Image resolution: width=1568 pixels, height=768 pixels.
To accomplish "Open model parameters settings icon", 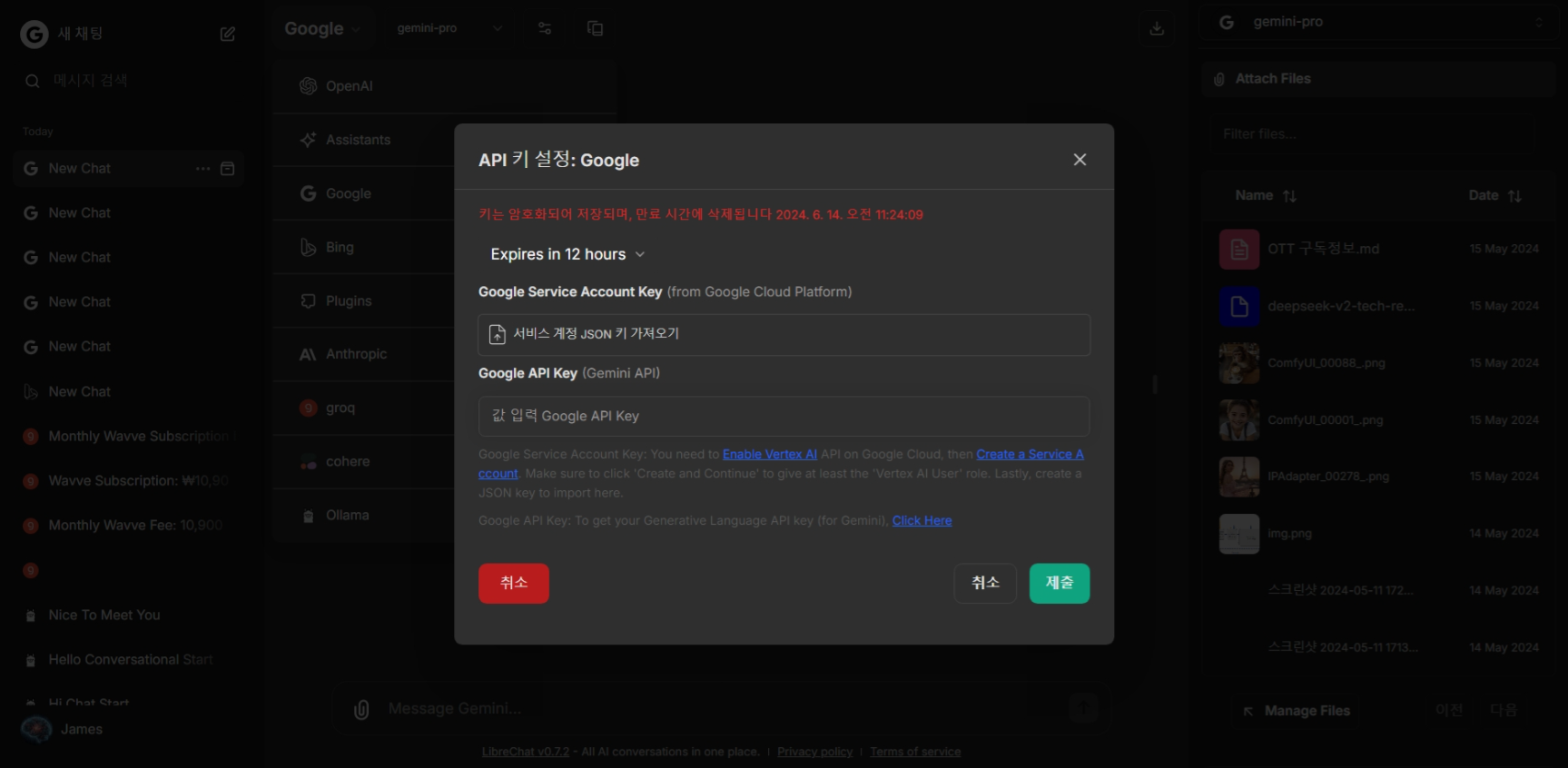I will [545, 28].
